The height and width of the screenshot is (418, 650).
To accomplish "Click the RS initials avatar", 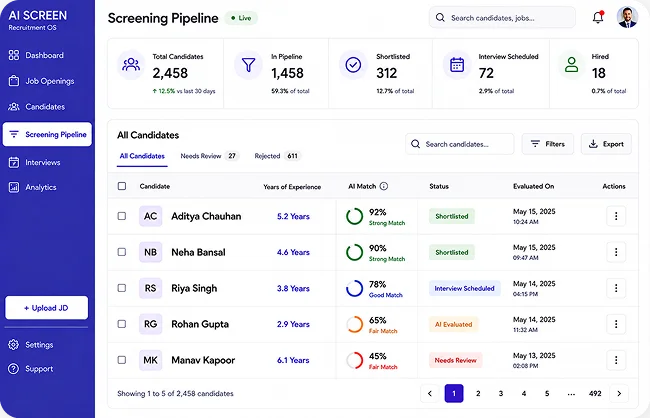I will click(x=150, y=288).
